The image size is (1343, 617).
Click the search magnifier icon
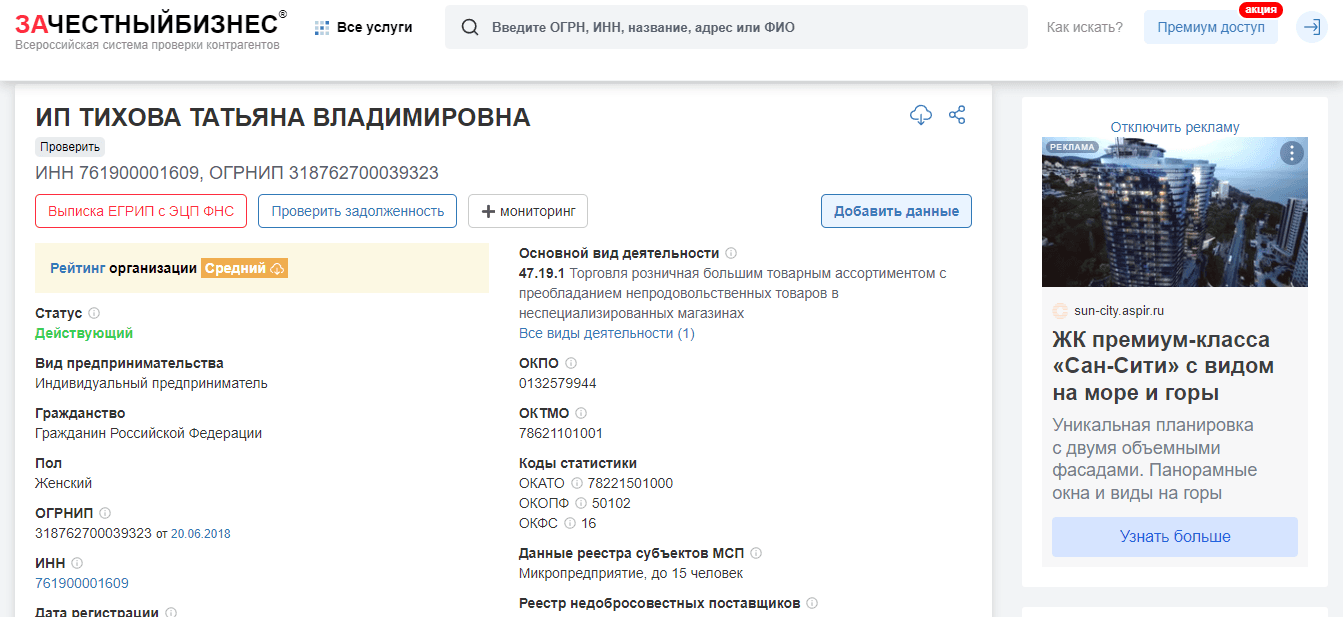tap(470, 27)
